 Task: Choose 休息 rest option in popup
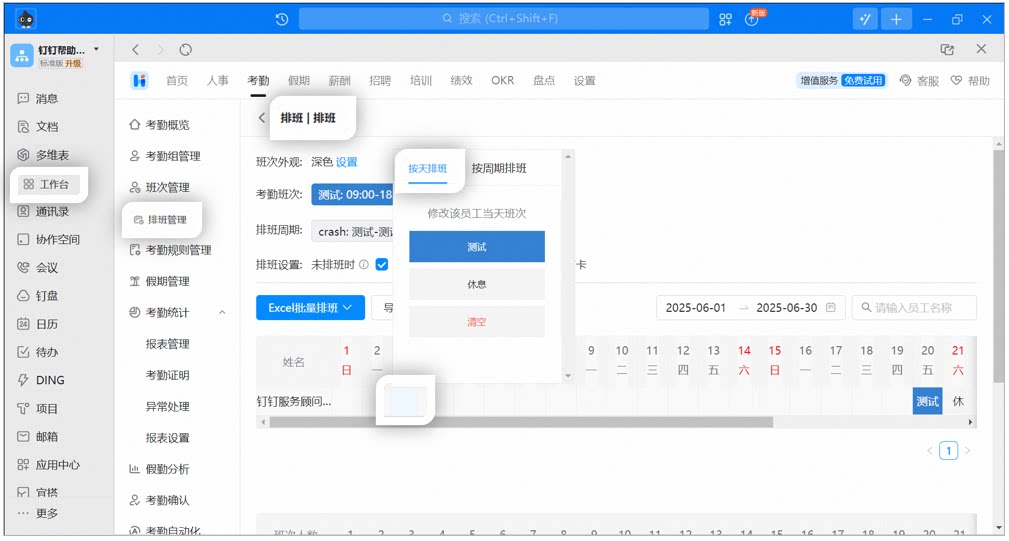(x=477, y=284)
